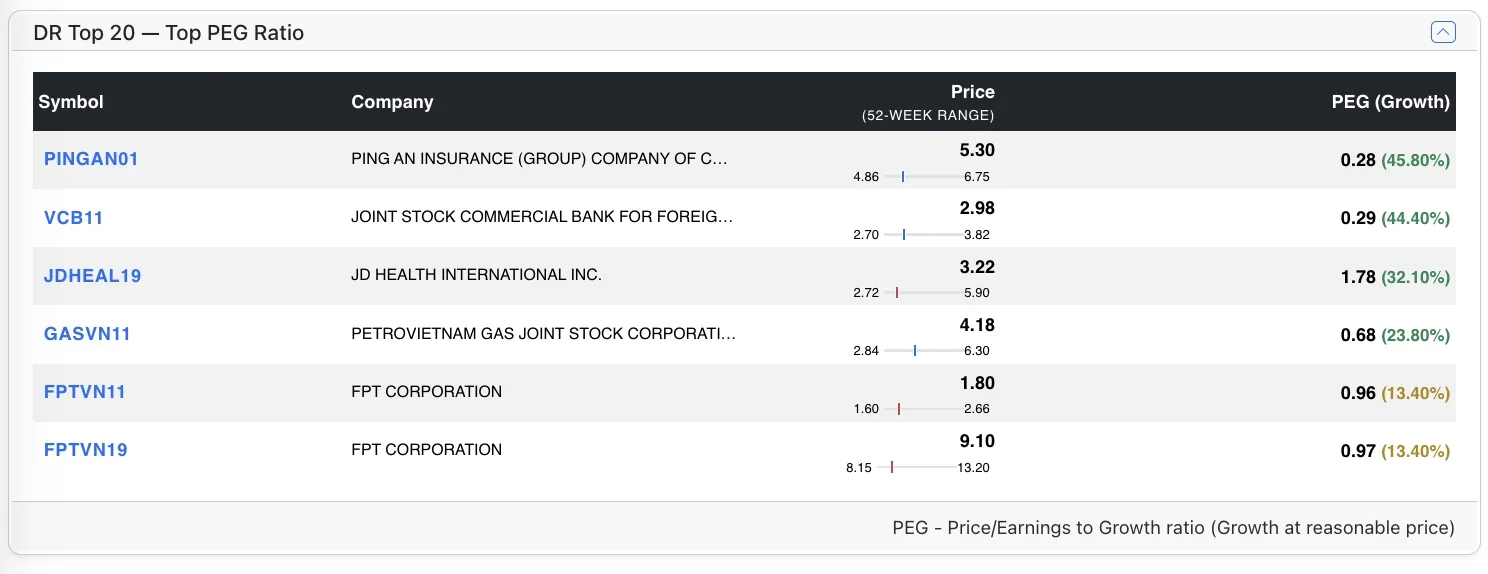Select the JOINT STOCK COMMERCIAL BANK company name
The width and height of the screenshot is (1488, 574).
pyautogui.click(x=542, y=217)
